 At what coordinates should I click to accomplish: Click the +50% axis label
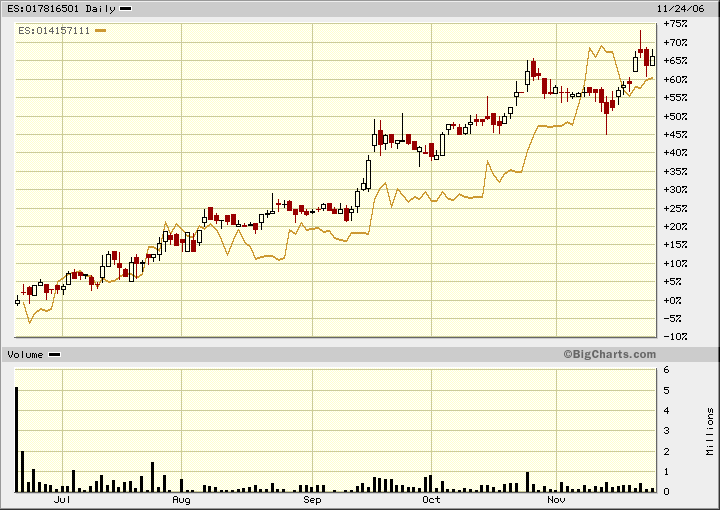click(x=675, y=116)
